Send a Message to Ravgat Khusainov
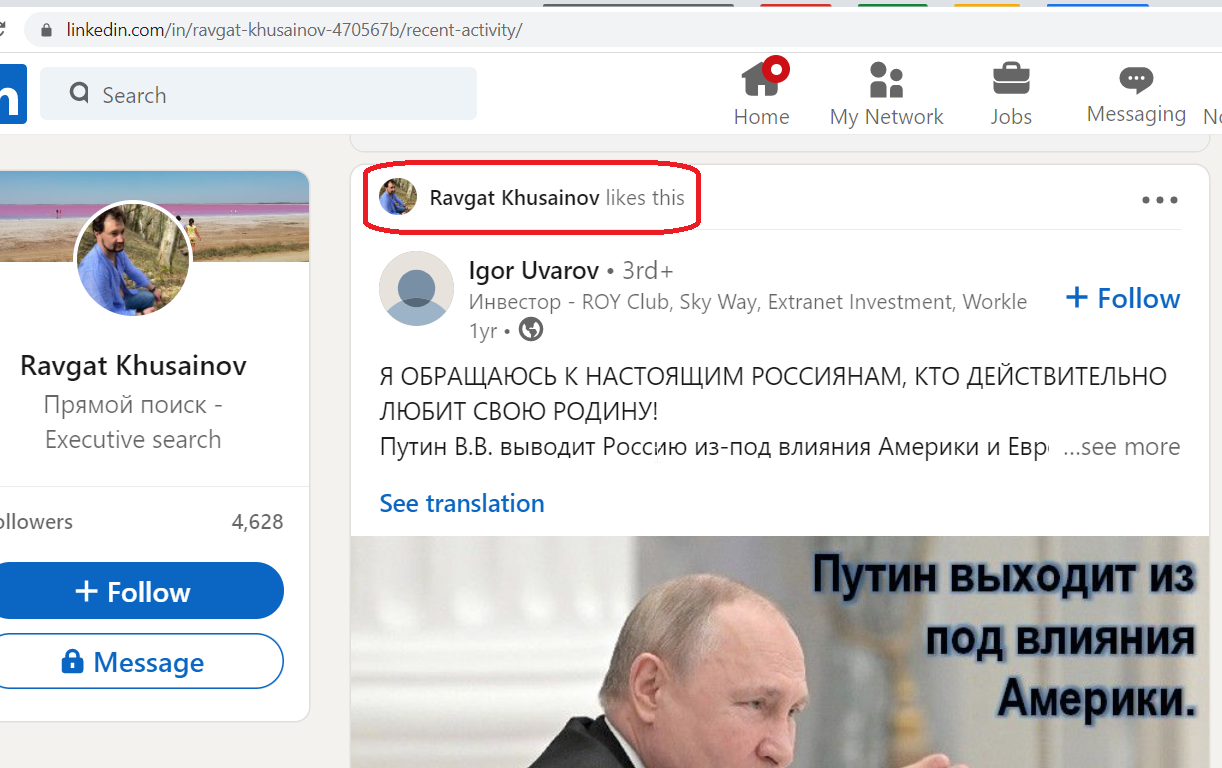The width and height of the screenshot is (1222, 768). [x=133, y=661]
